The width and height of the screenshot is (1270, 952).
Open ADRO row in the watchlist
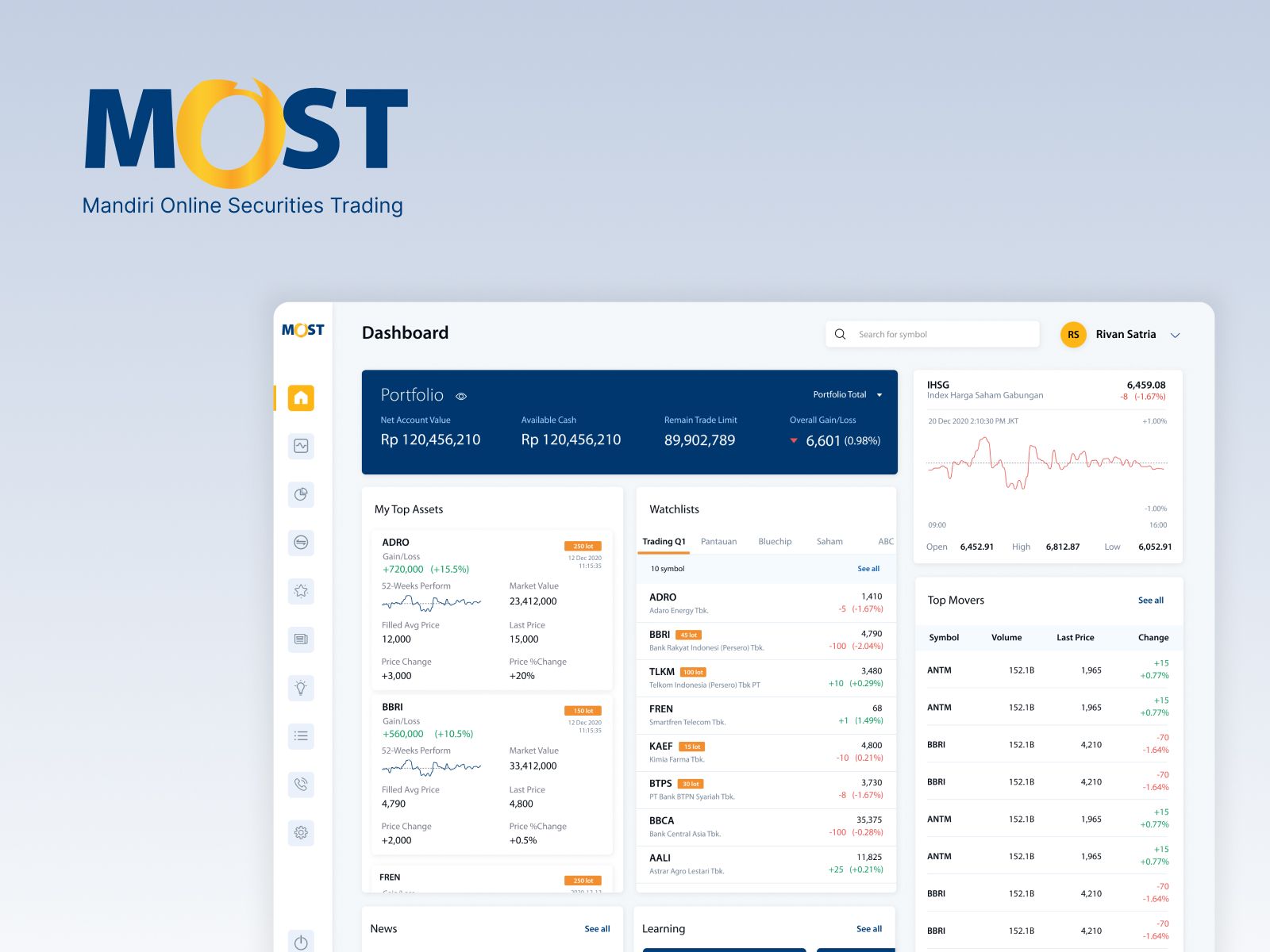766,603
